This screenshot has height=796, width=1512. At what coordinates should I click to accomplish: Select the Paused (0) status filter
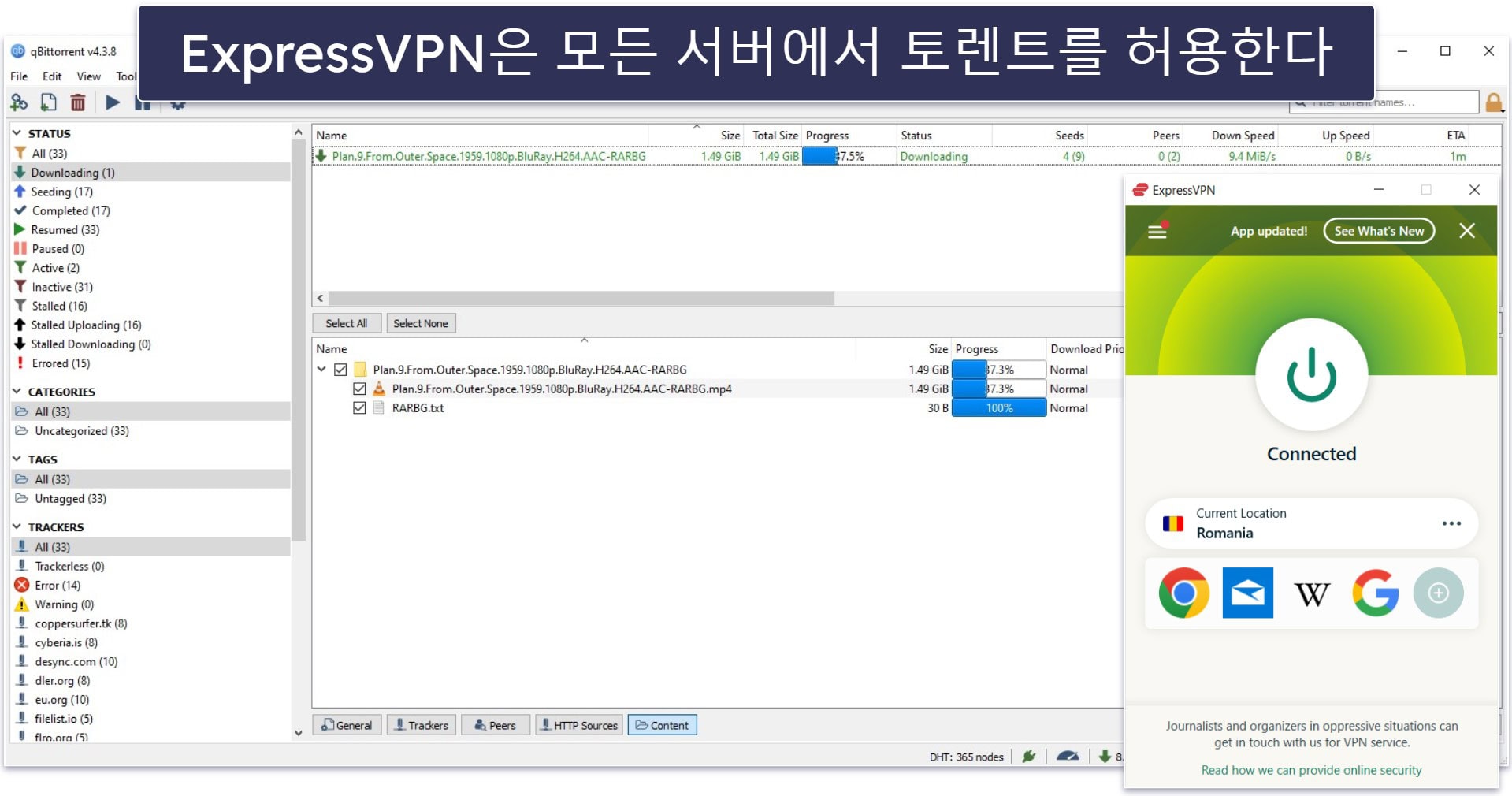tap(150, 249)
